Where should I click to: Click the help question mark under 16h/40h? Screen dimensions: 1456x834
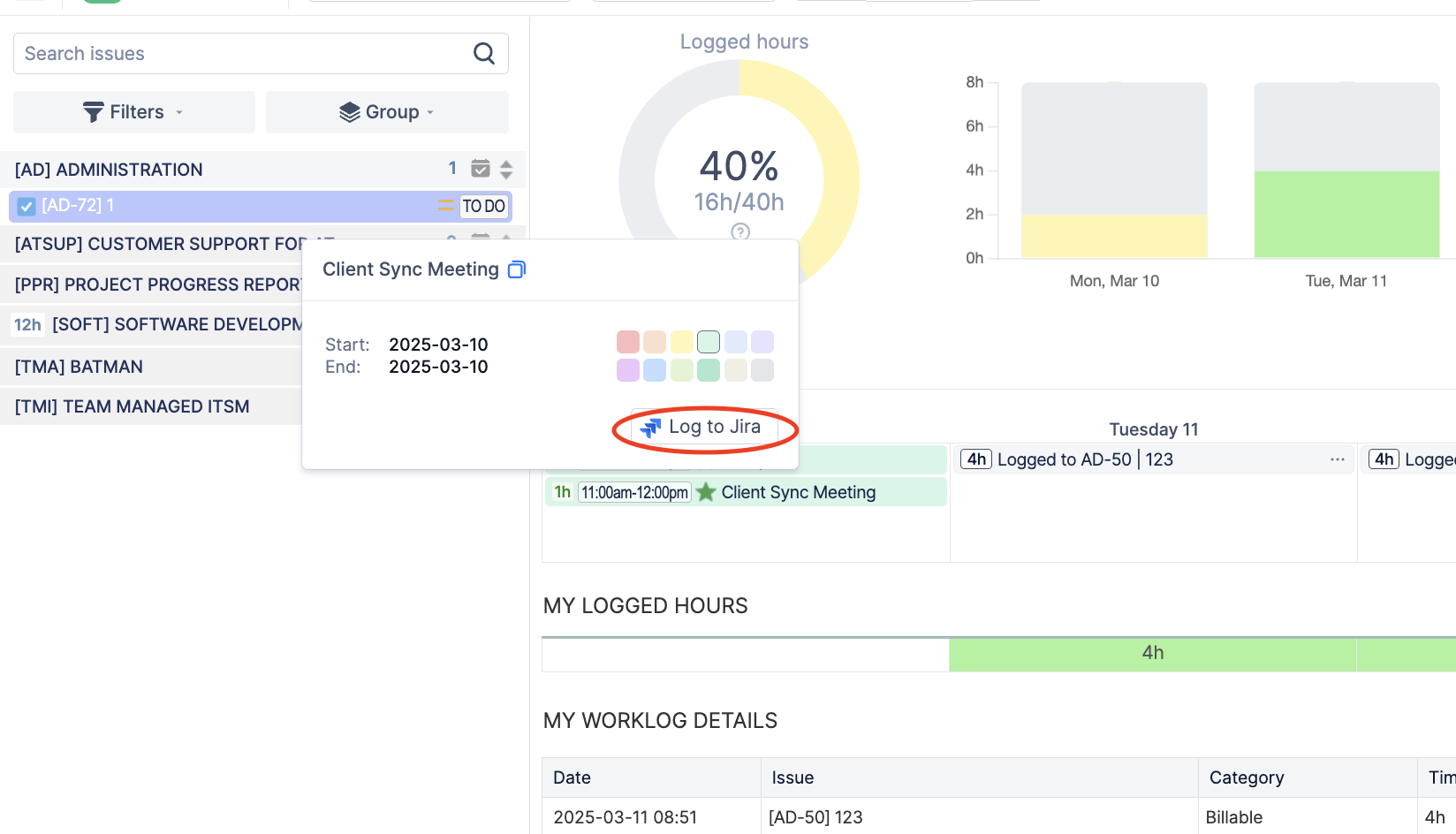(740, 231)
